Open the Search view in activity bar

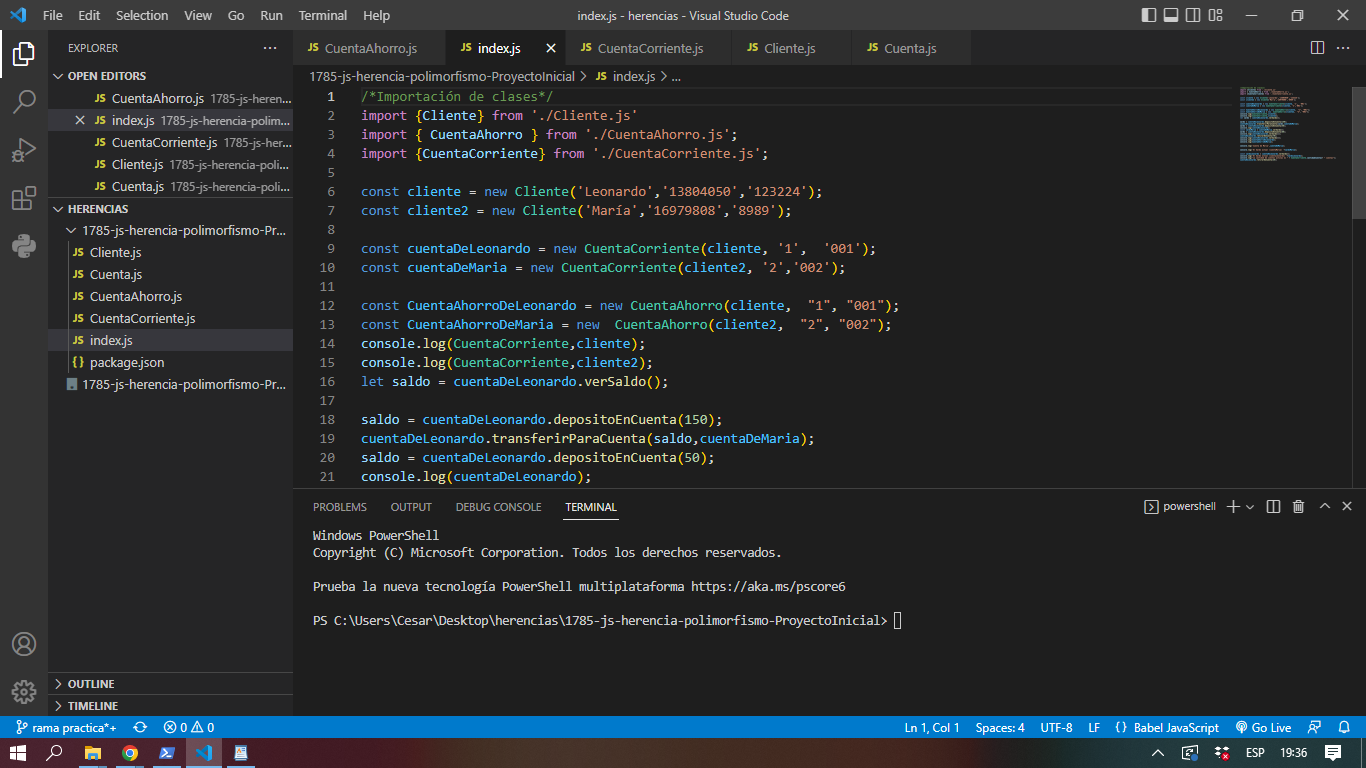click(24, 102)
